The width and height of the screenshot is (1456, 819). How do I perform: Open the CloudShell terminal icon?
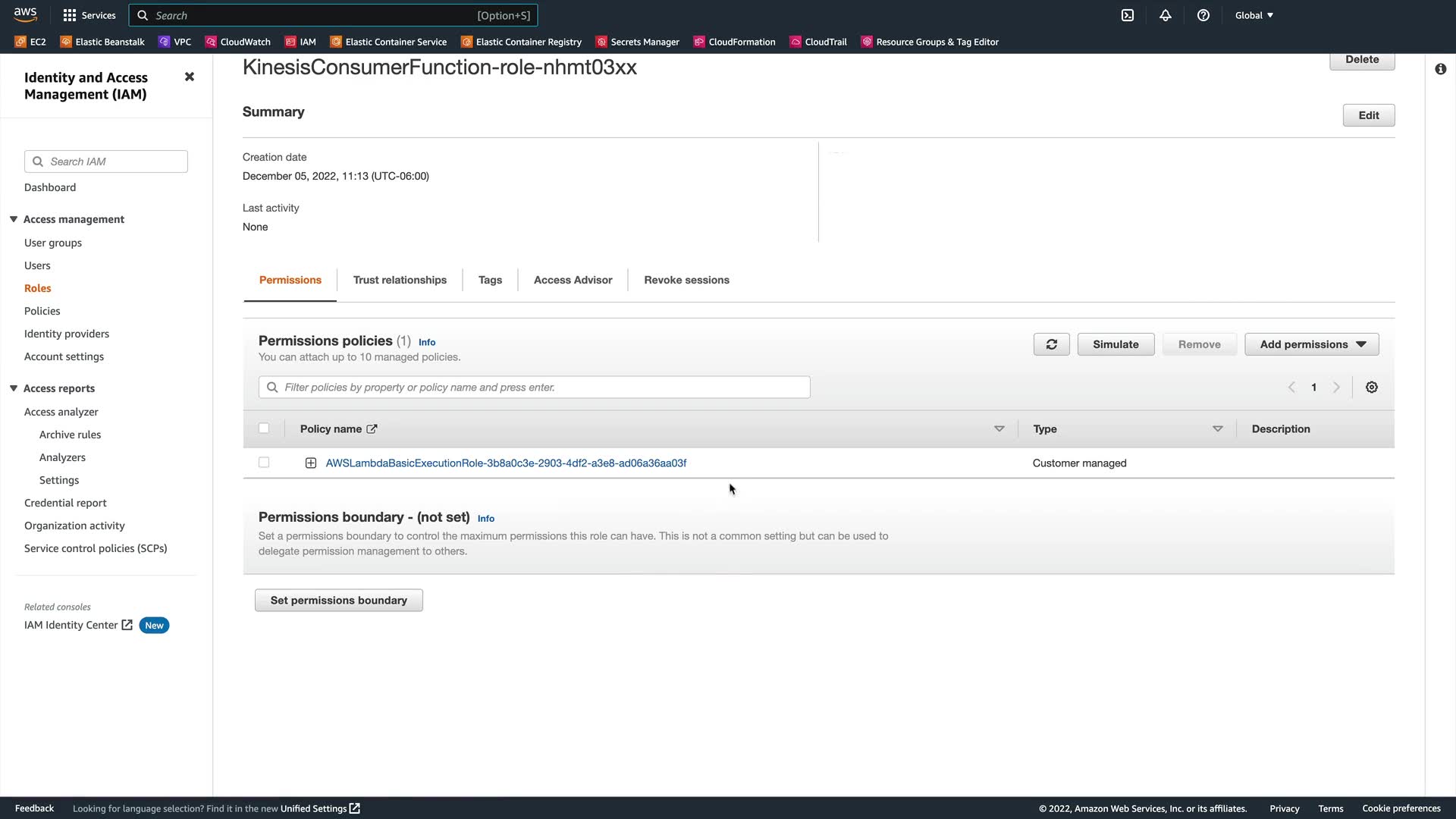pos(1128,15)
